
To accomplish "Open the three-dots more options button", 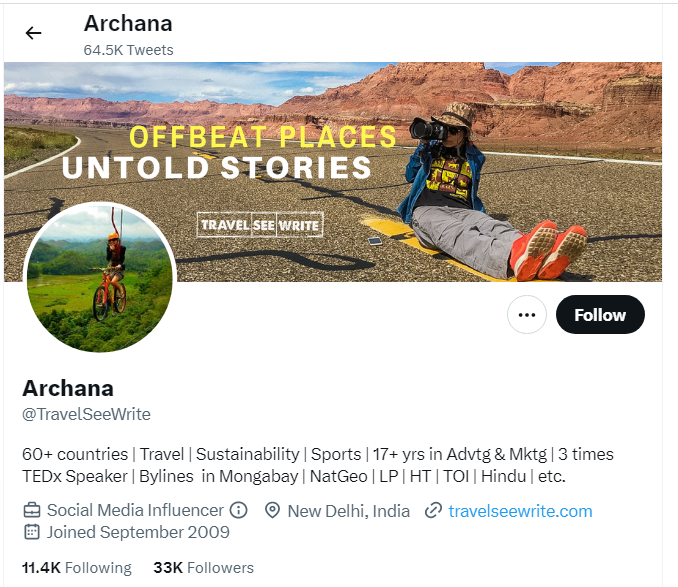I will [527, 315].
